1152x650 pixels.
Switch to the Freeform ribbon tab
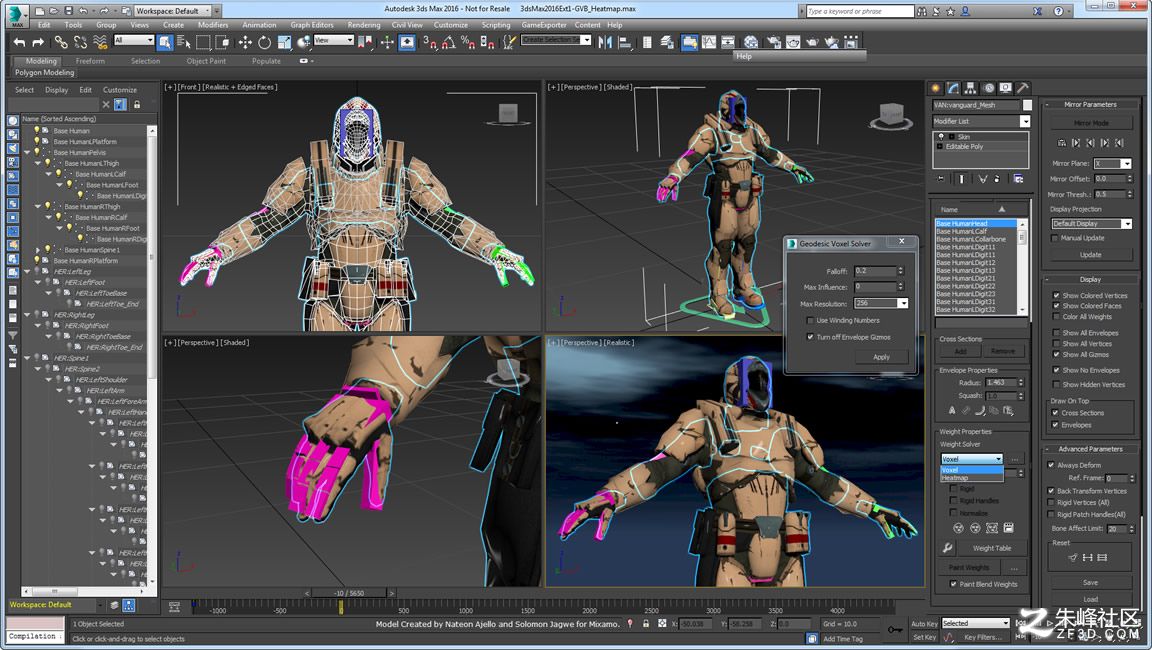click(90, 61)
